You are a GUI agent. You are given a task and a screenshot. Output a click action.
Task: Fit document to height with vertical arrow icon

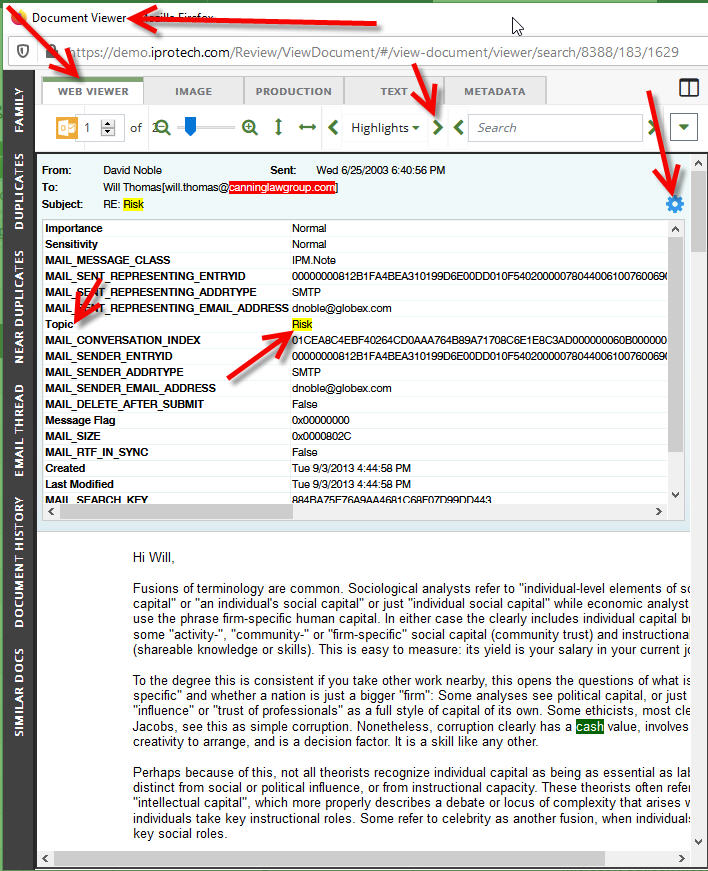278,128
